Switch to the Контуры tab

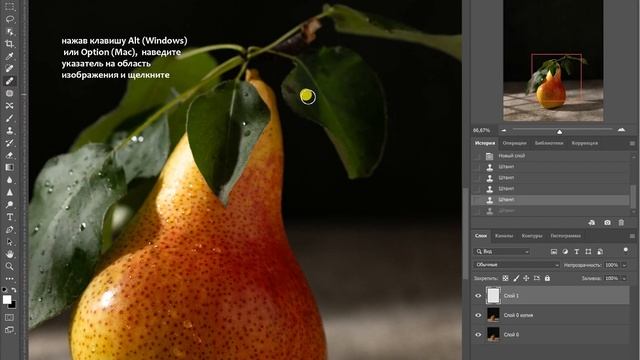click(x=532, y=236)
